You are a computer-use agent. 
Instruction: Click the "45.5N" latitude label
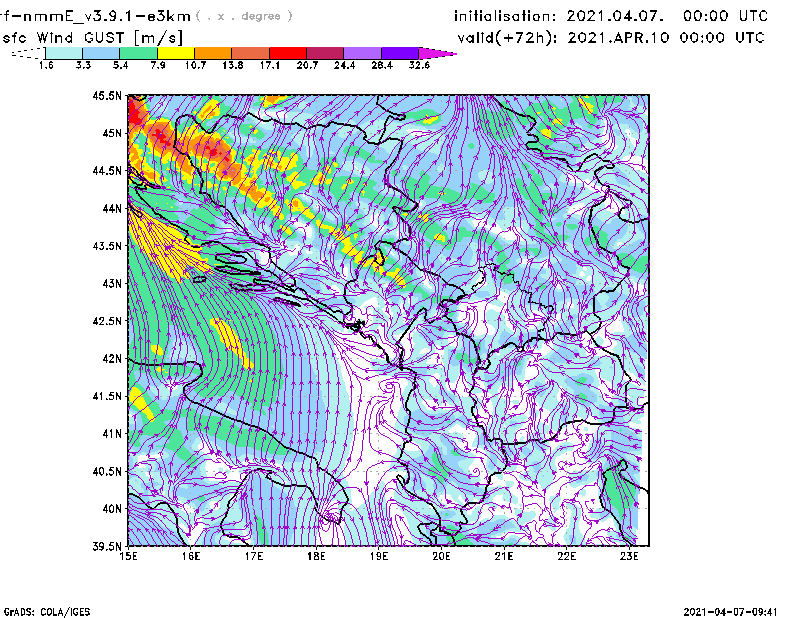click(107, 96)
